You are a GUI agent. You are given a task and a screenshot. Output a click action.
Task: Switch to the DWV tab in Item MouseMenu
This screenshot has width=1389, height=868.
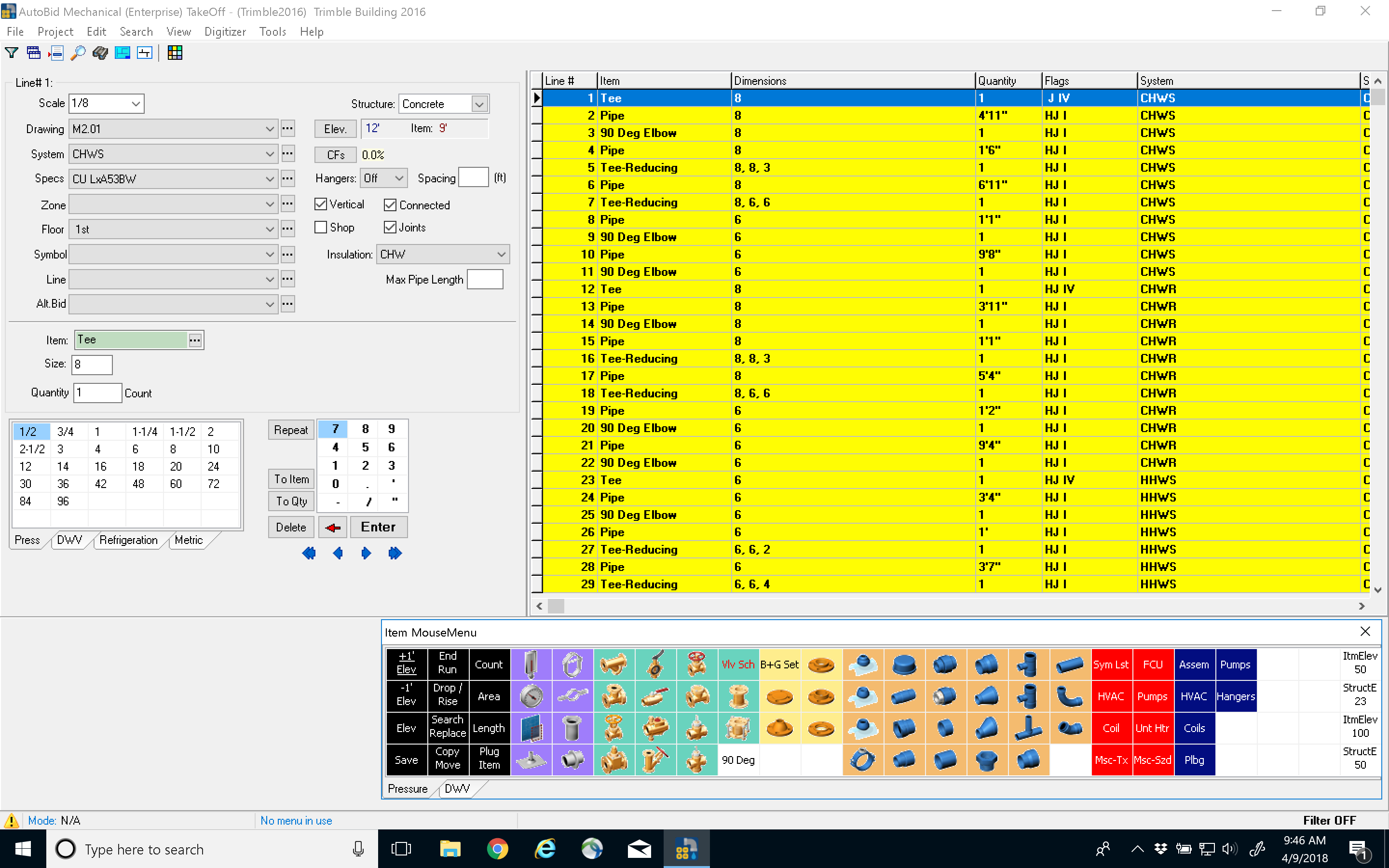click(x=457, y=789)
